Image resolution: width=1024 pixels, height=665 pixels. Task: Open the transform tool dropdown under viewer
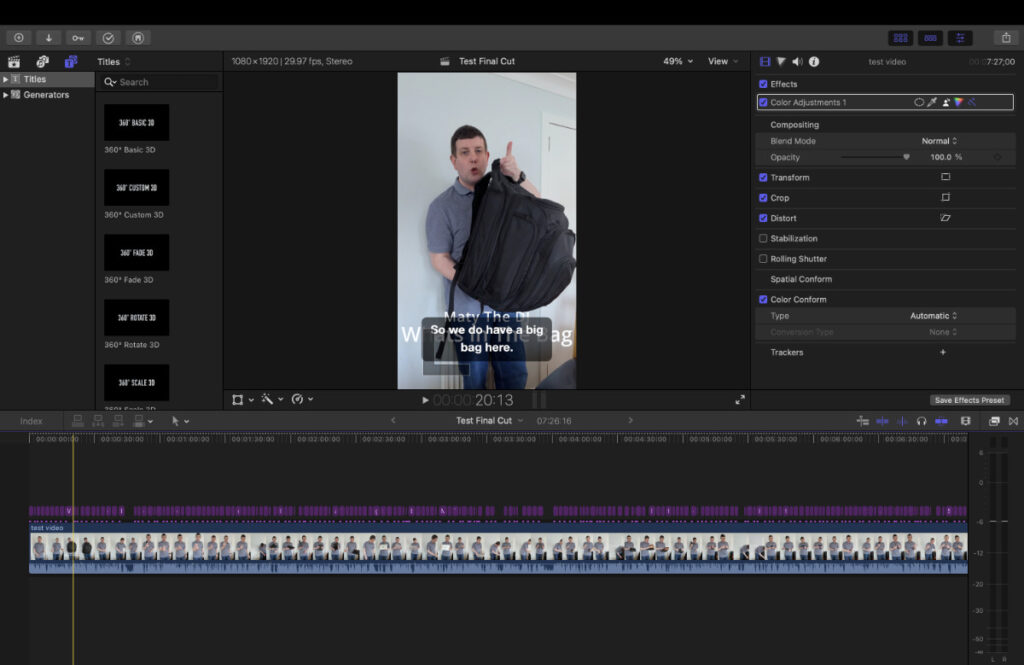coord(243,399)
